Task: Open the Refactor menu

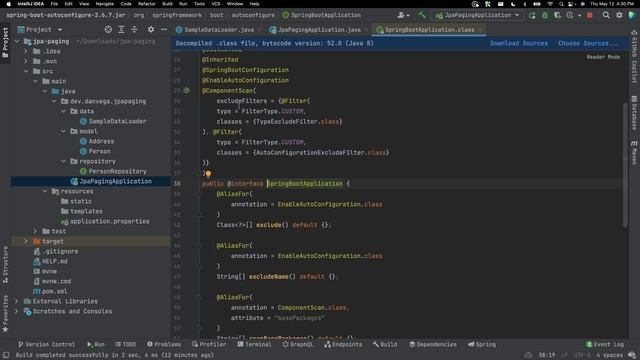Action: point(147,4)
